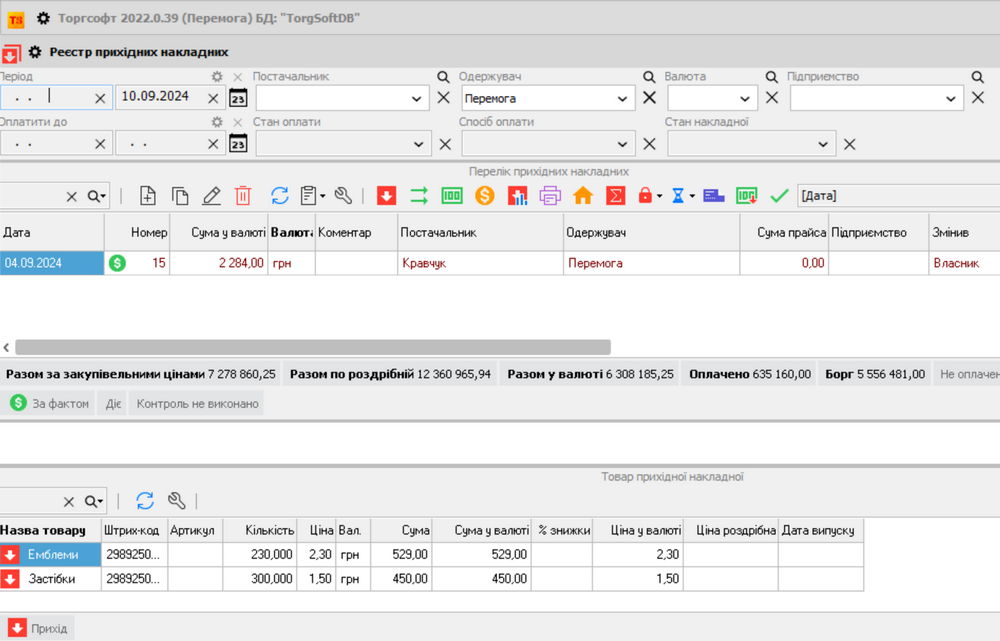Select the Прихід tab at the bottom

point(38,628)
